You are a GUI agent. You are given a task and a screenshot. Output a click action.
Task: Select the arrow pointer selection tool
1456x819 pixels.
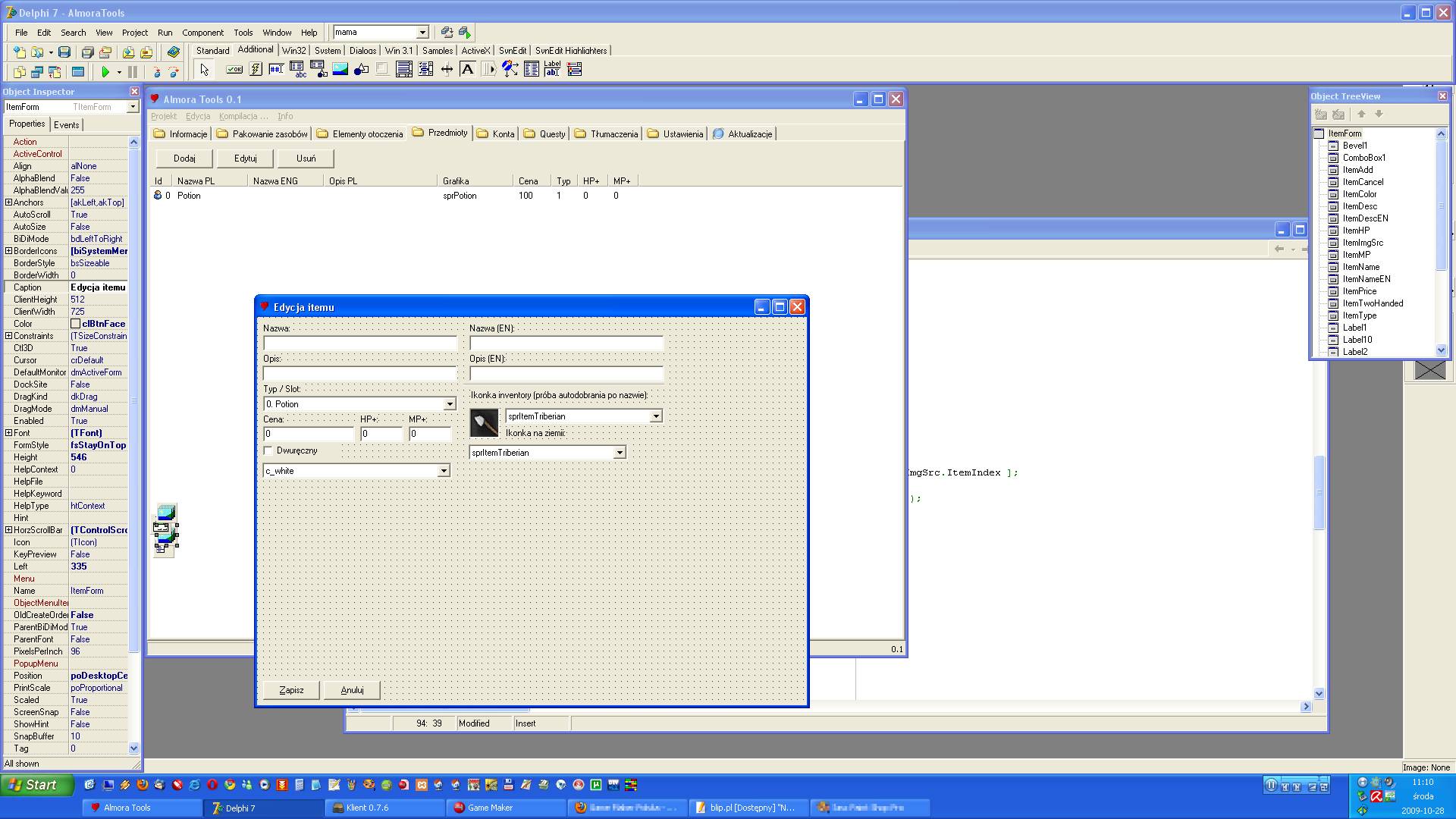click(x=204, y=70)
